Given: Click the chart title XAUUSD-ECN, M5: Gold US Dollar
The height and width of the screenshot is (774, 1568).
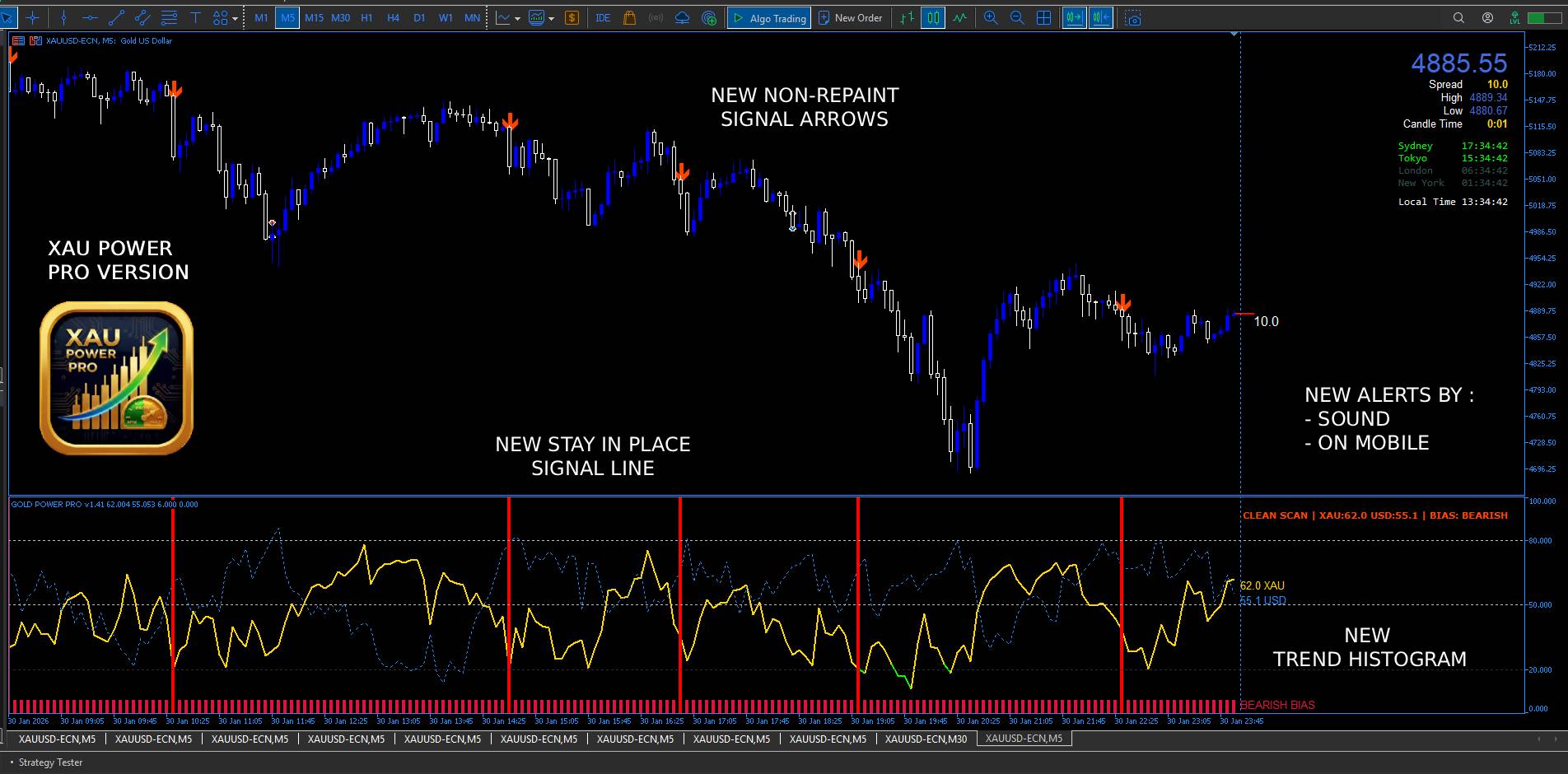Looking at the screenshot, I should pos(109,40).
